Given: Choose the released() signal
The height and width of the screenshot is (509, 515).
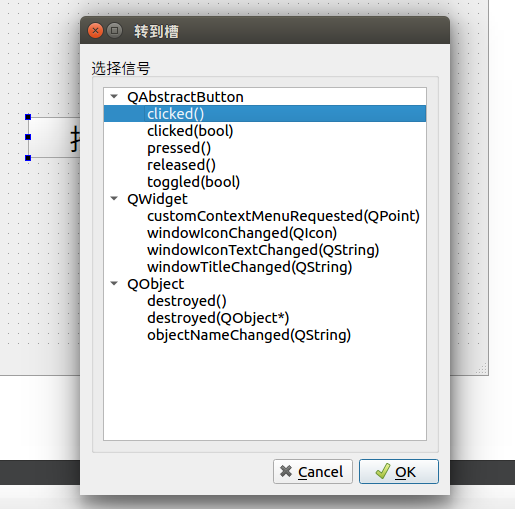Looking at the screenshot, I should pyautogui.click(x=181, y=165).
